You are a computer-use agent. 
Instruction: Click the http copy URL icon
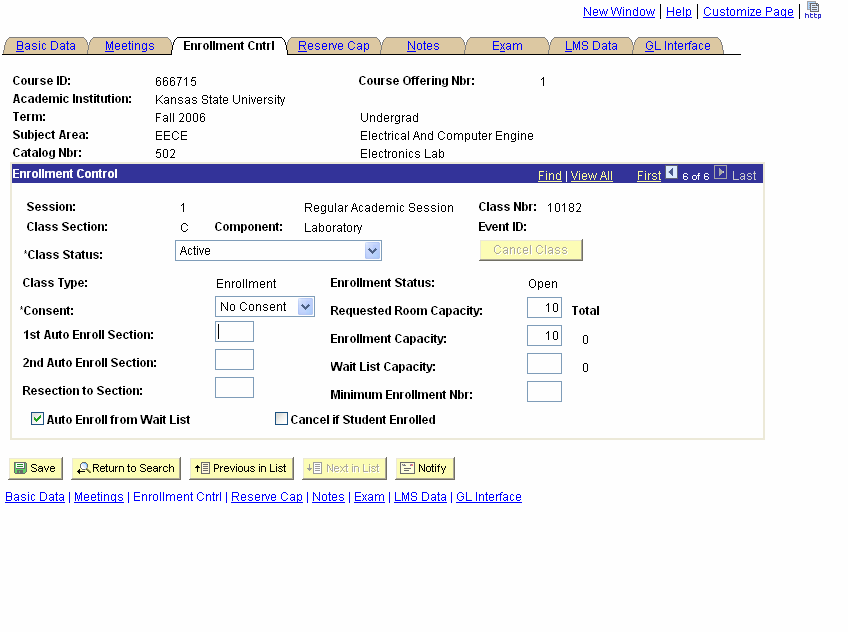tap(813, 10)
